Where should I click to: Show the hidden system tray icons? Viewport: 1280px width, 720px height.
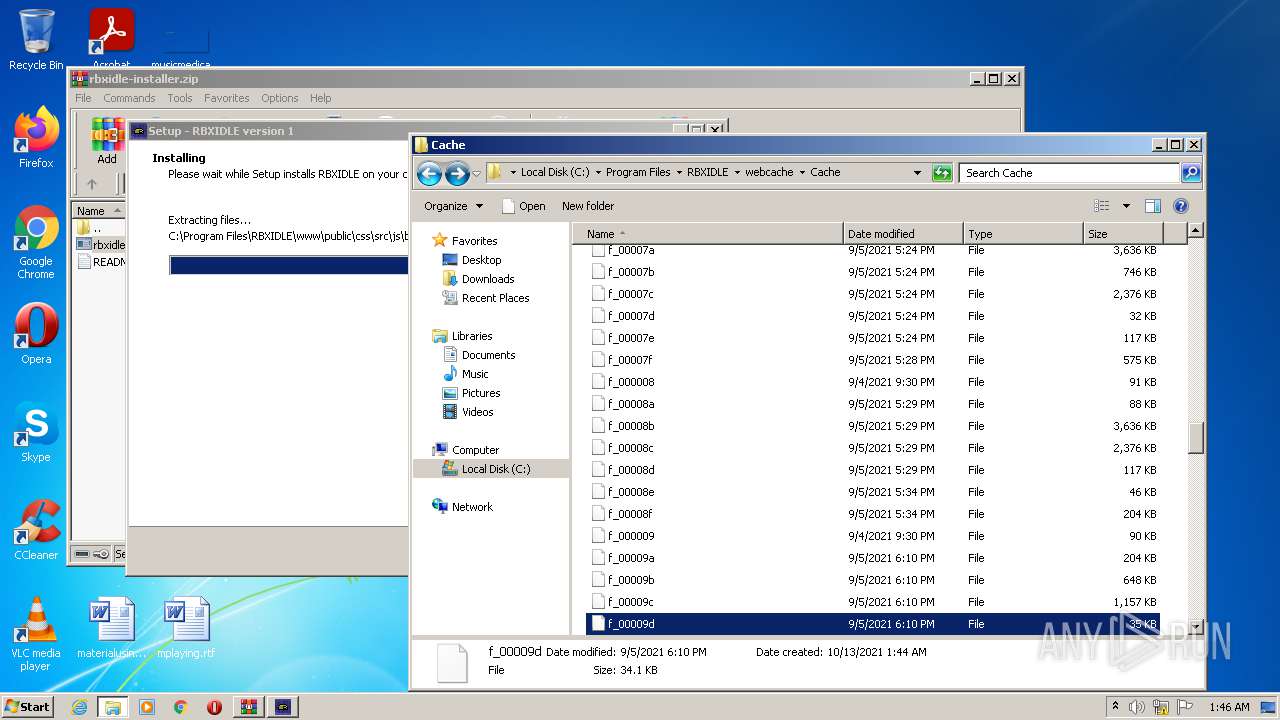coord(1115,706)
